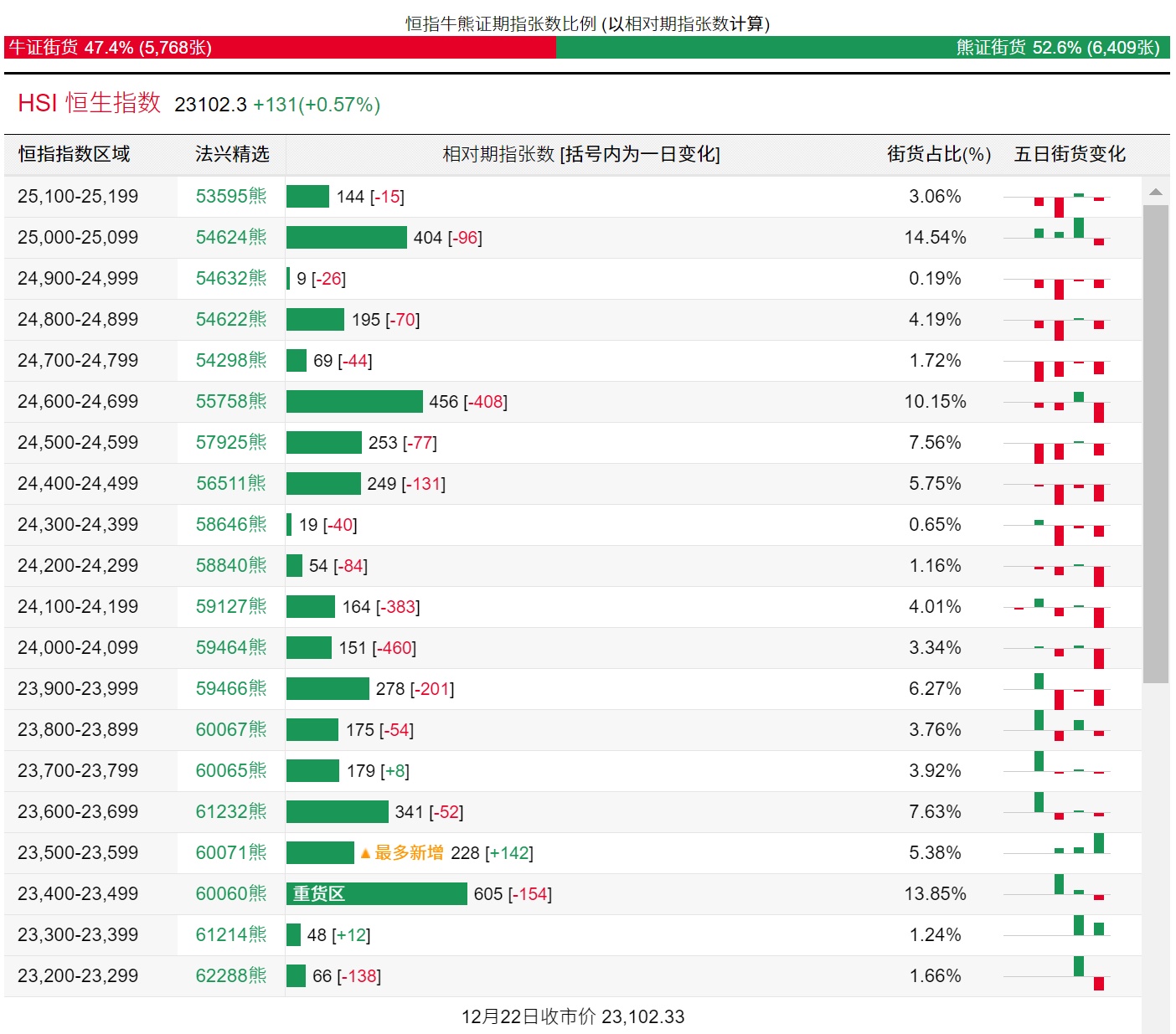Open the five-day chart for 23,500-23,599
The width and height of the screenshot is (1176, 1034).
(x=1057, y=844)
